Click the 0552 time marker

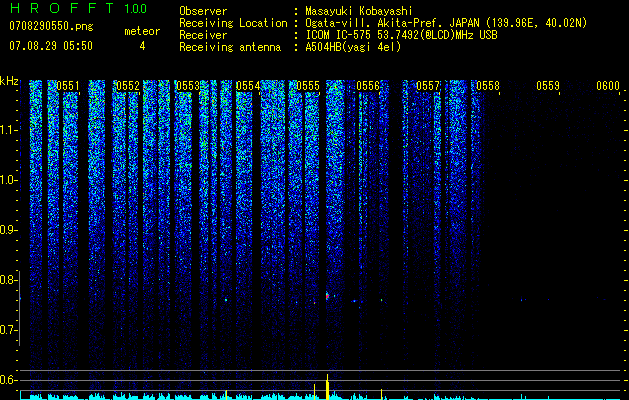click(128, 86)
